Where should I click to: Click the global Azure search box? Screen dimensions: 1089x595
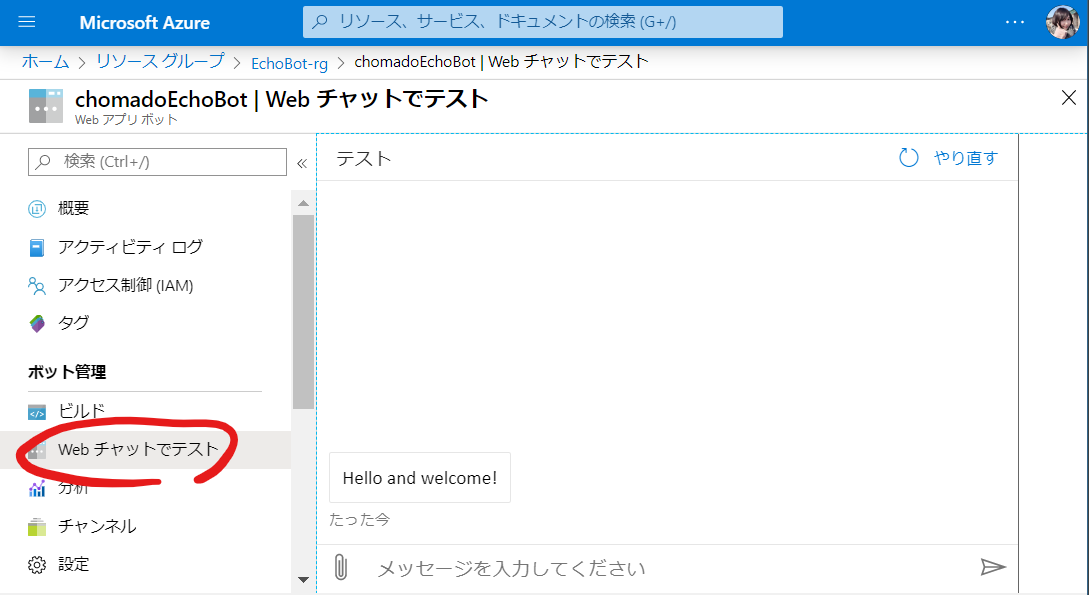[x=543, y=22]
